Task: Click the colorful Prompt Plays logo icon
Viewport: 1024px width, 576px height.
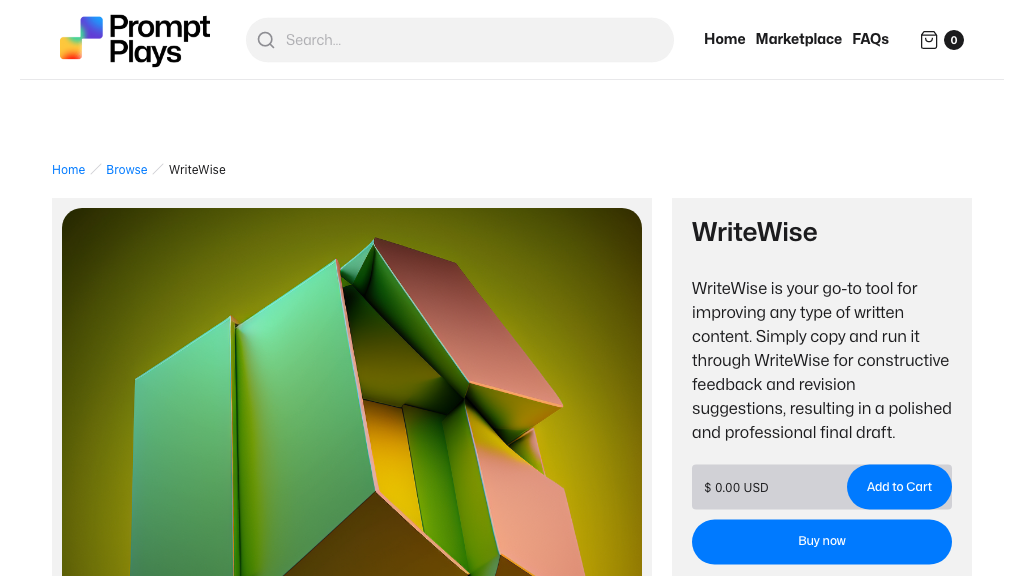Action: click(x=82, y=38)
